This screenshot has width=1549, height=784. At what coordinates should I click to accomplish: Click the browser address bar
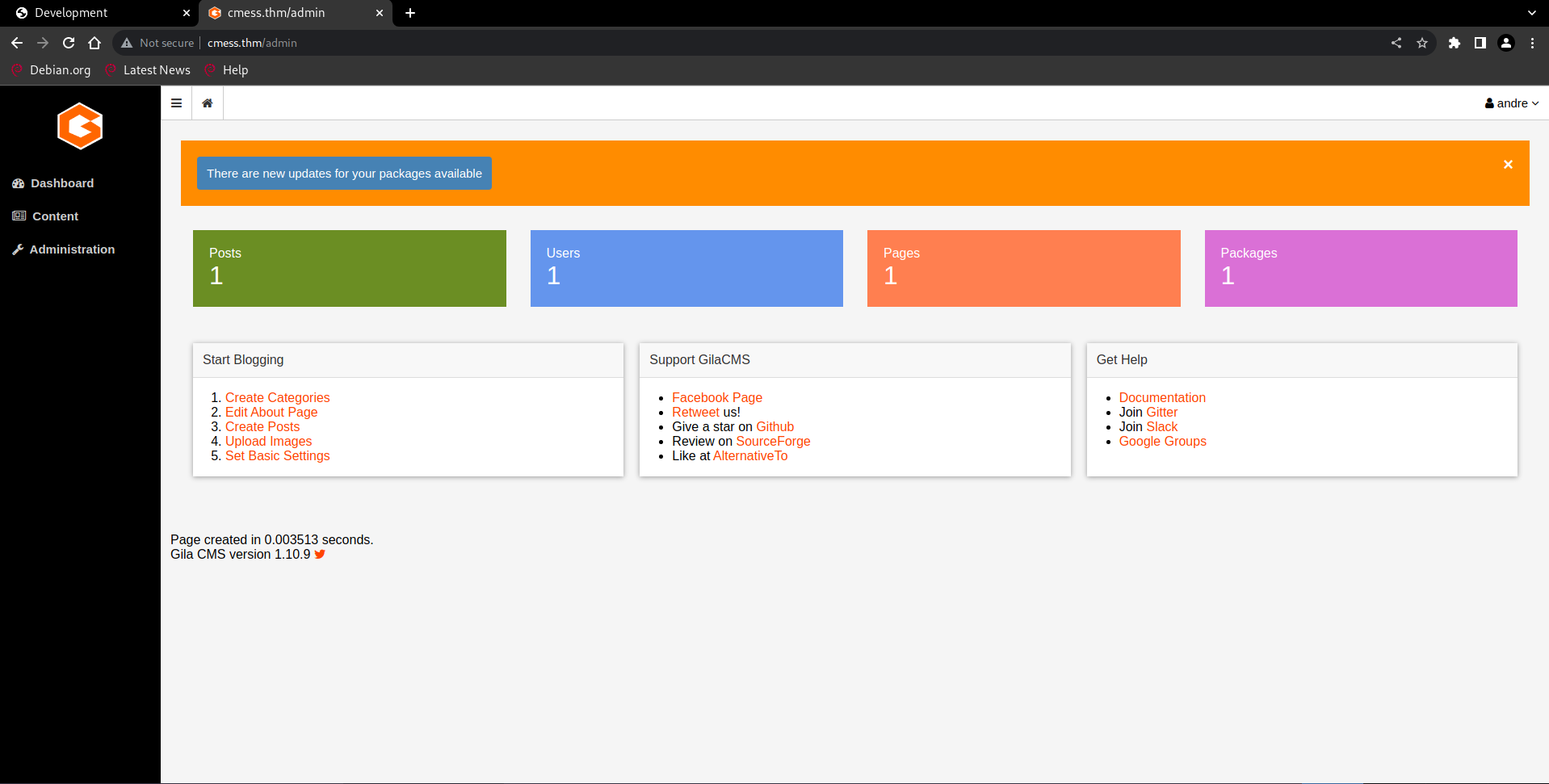point(485,43)
